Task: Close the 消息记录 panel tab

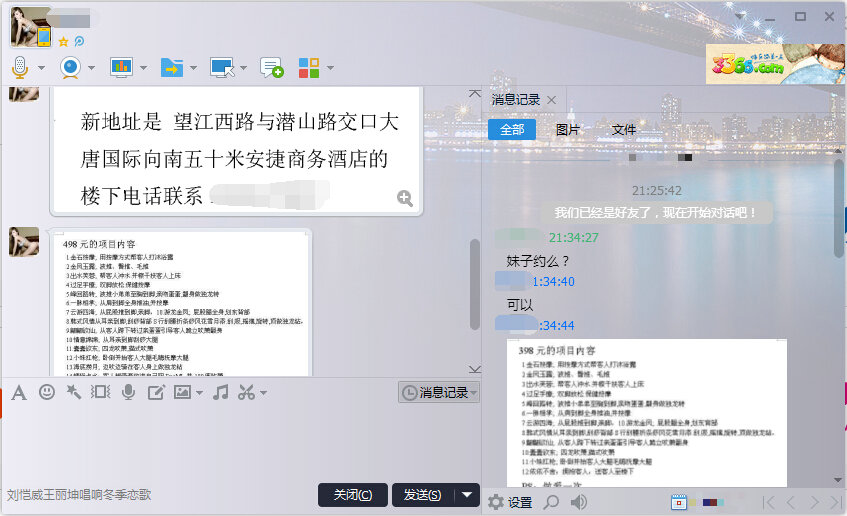Action: click(550, 100)
